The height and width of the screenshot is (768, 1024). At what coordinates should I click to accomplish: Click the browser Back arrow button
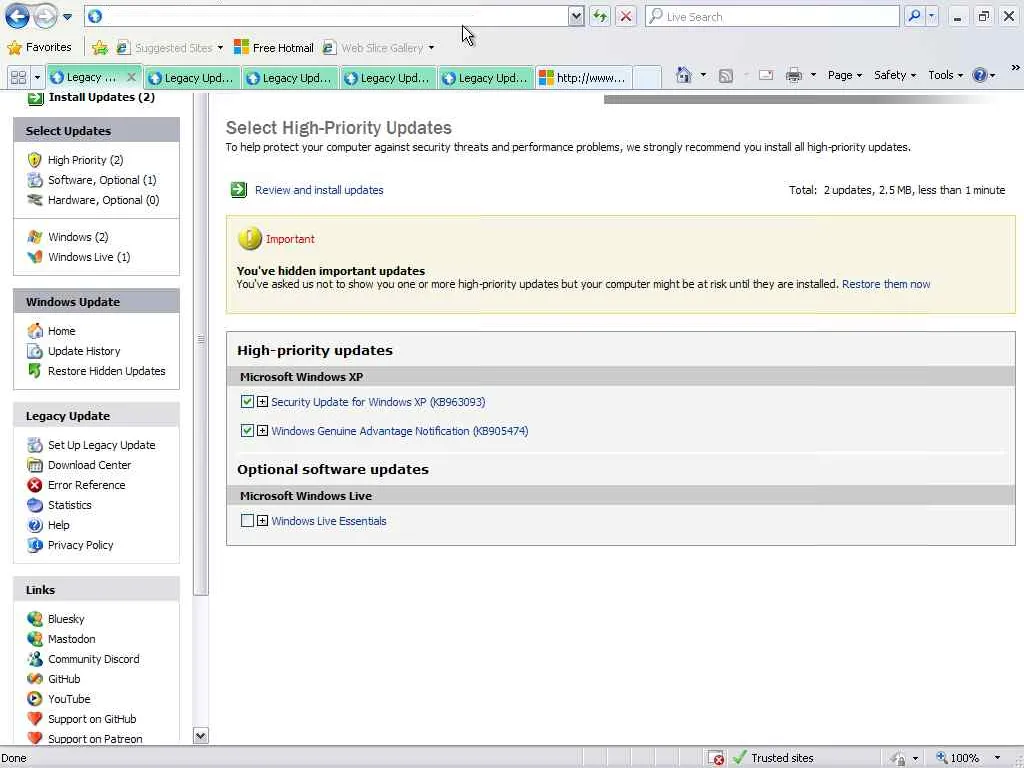coord(18,16)
